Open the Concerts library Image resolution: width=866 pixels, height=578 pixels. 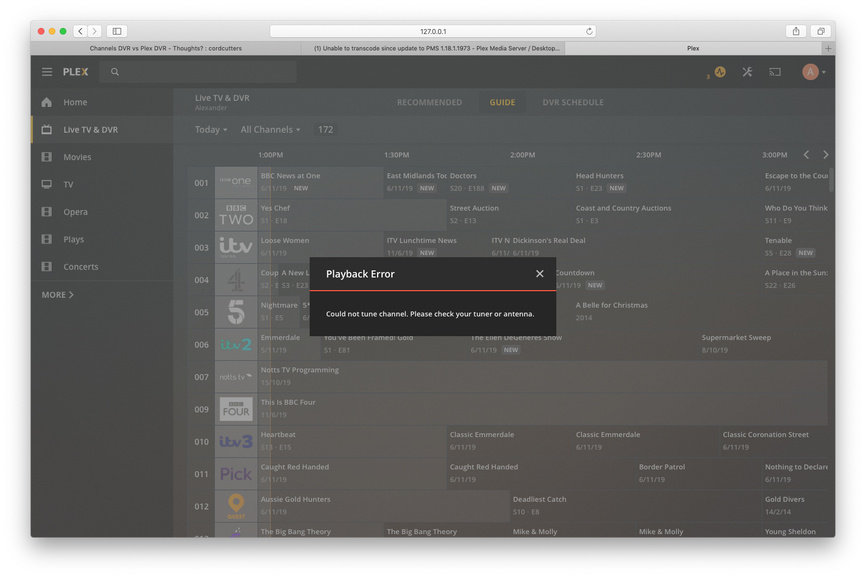point(102,267)
